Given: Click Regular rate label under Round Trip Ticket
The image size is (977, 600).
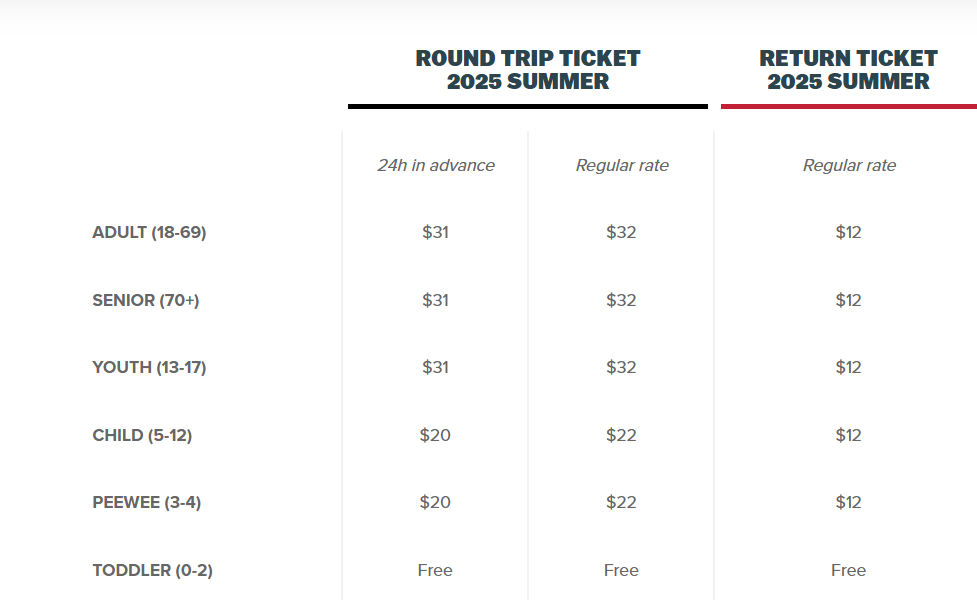Looking at the screenshot, I should [x=622, y=165].
